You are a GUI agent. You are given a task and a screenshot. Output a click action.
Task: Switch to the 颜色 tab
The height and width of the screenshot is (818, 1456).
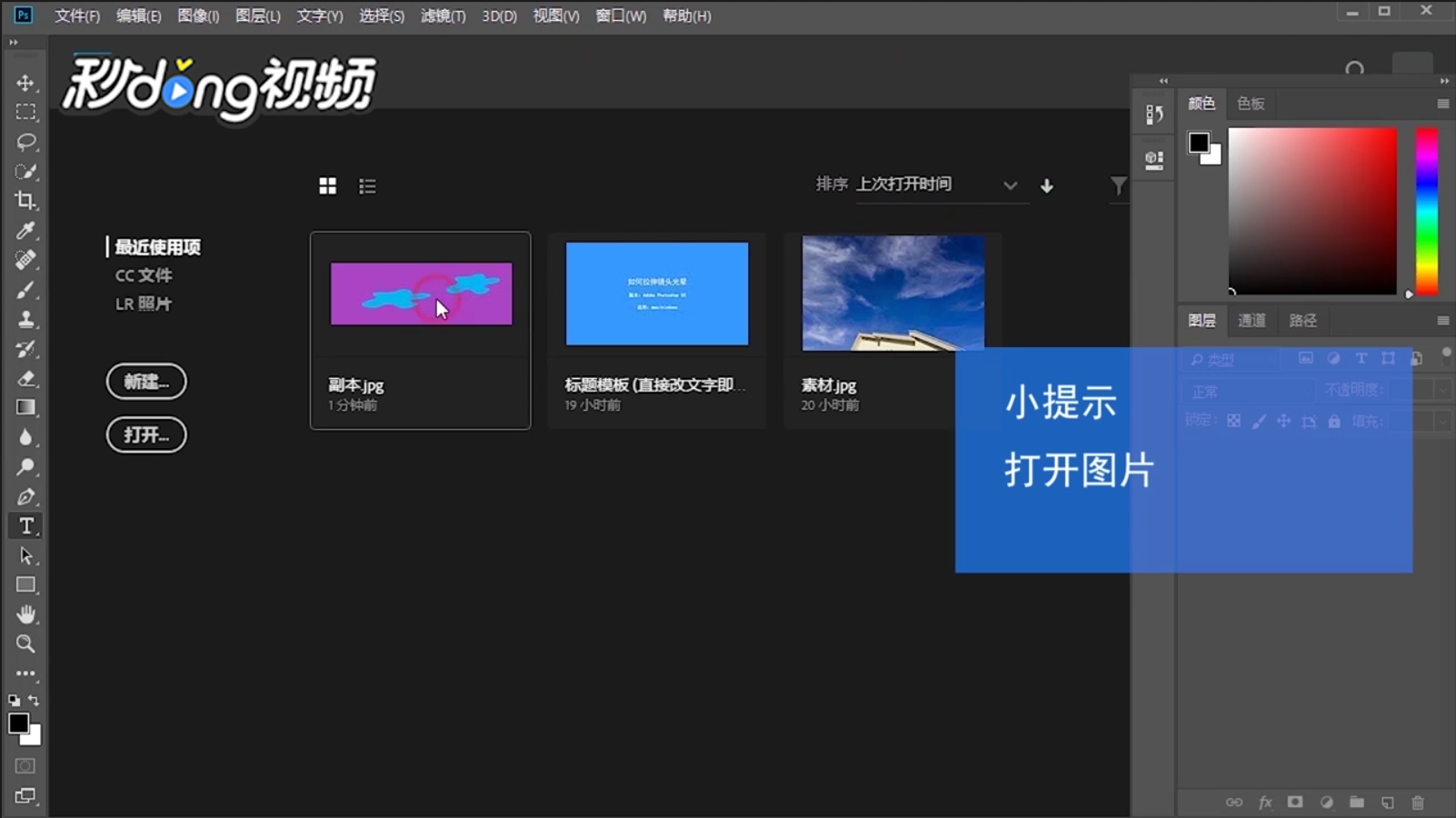(1202, 104)
